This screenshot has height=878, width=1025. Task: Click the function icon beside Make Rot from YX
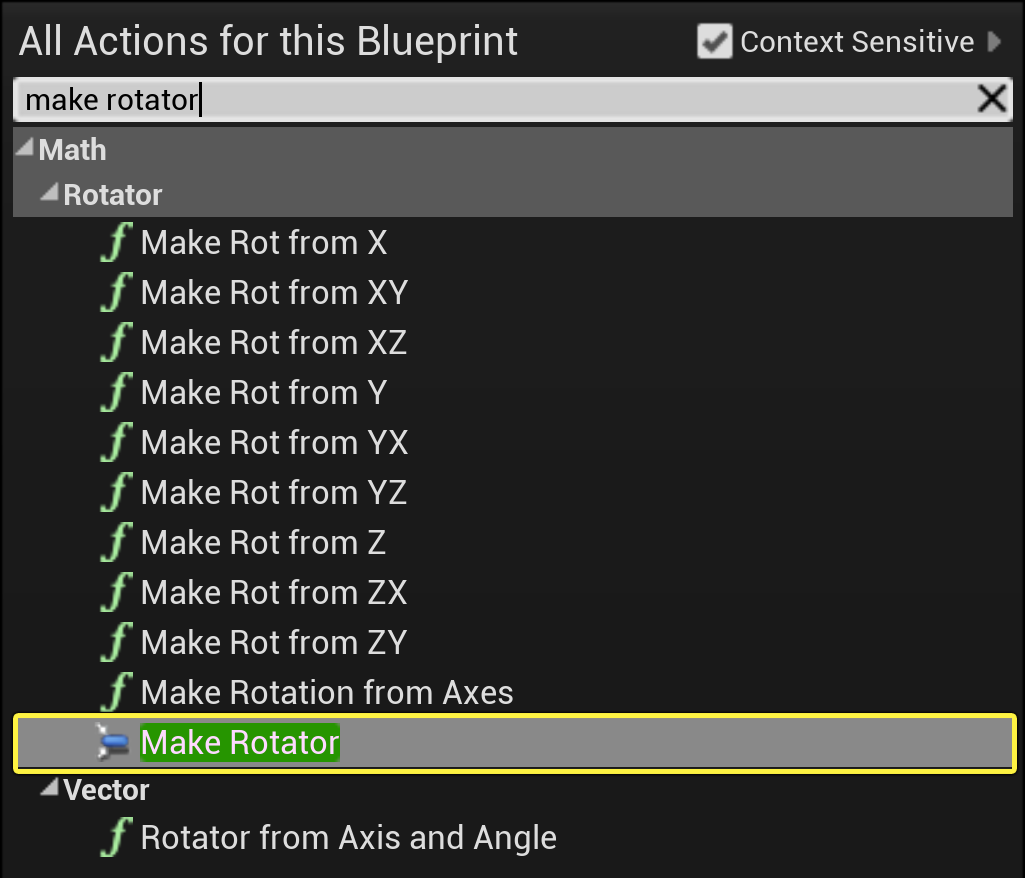point(116,443)
